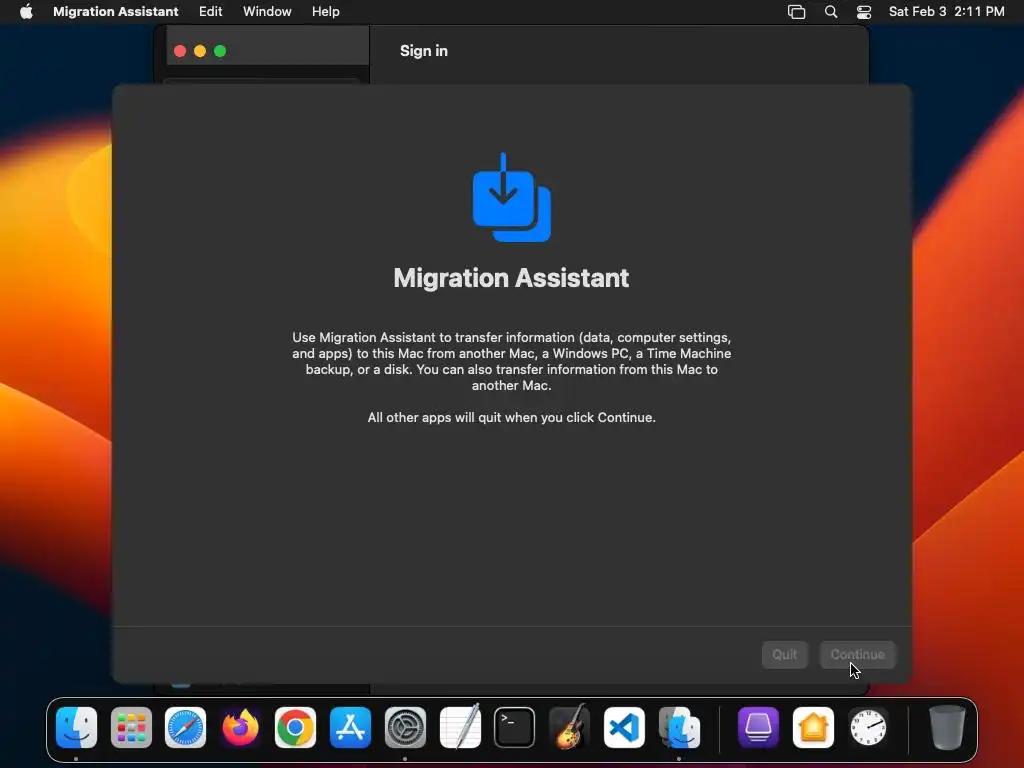1024x768 pixels.
Task: Minimize the background Sign in window
Action: point(200,51)
